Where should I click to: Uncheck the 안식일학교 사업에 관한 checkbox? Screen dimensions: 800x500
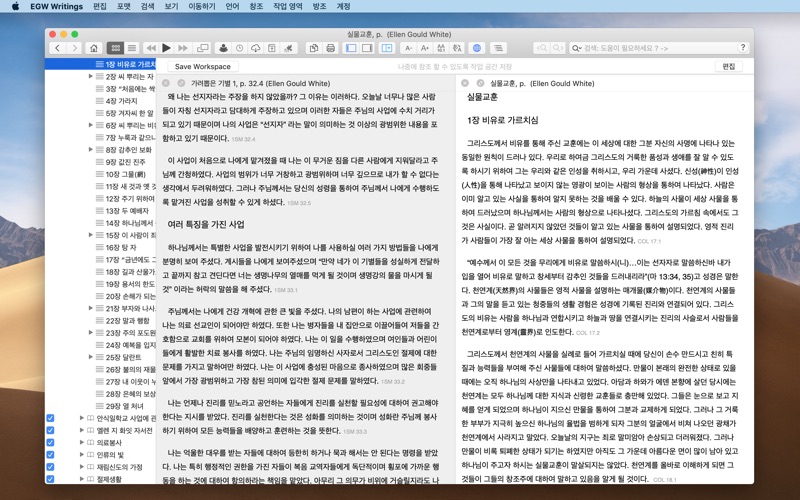coord(50,418)
